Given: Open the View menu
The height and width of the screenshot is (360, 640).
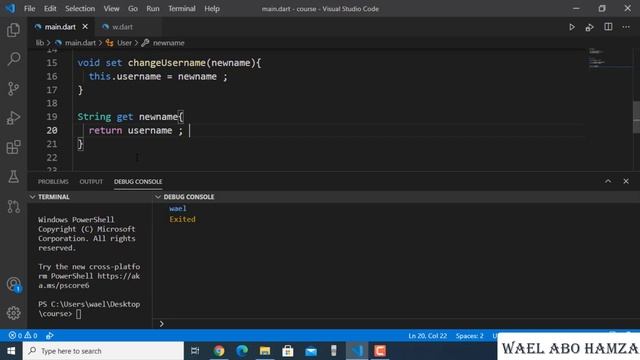Looking at the screenshot, I should (111, 9).
